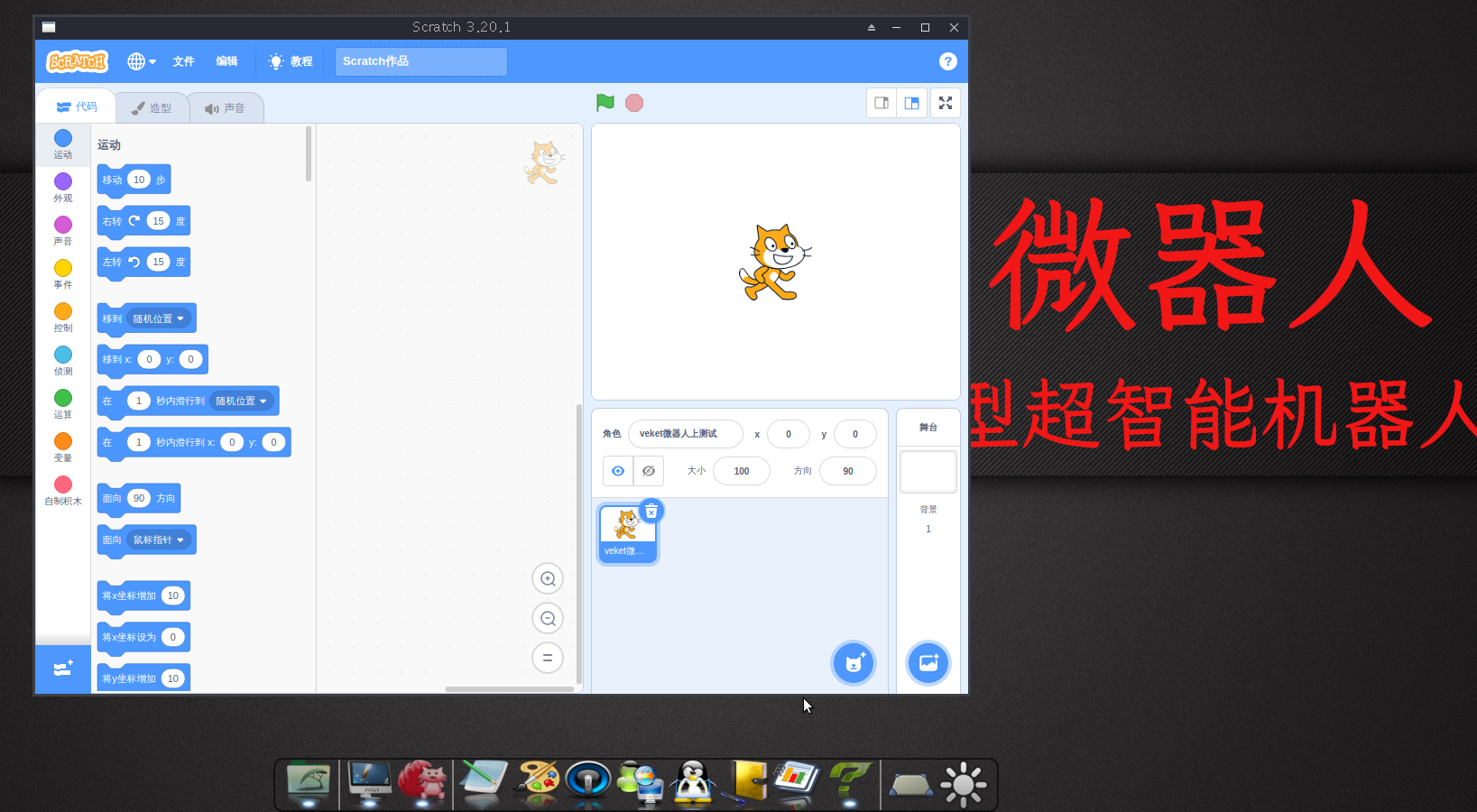Click the 移动 10 步 block
This screenshot has width=1477, height=812.
[x=134, y=180]
